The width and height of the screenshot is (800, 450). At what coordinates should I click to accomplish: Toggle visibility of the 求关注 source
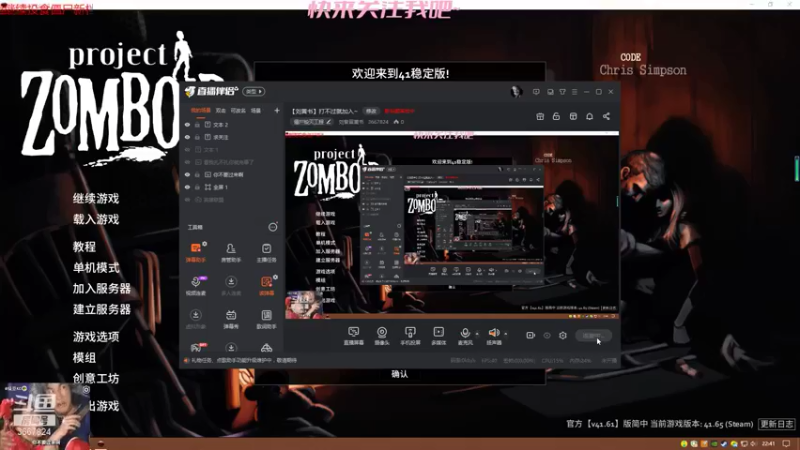click(x=187, y=137)
